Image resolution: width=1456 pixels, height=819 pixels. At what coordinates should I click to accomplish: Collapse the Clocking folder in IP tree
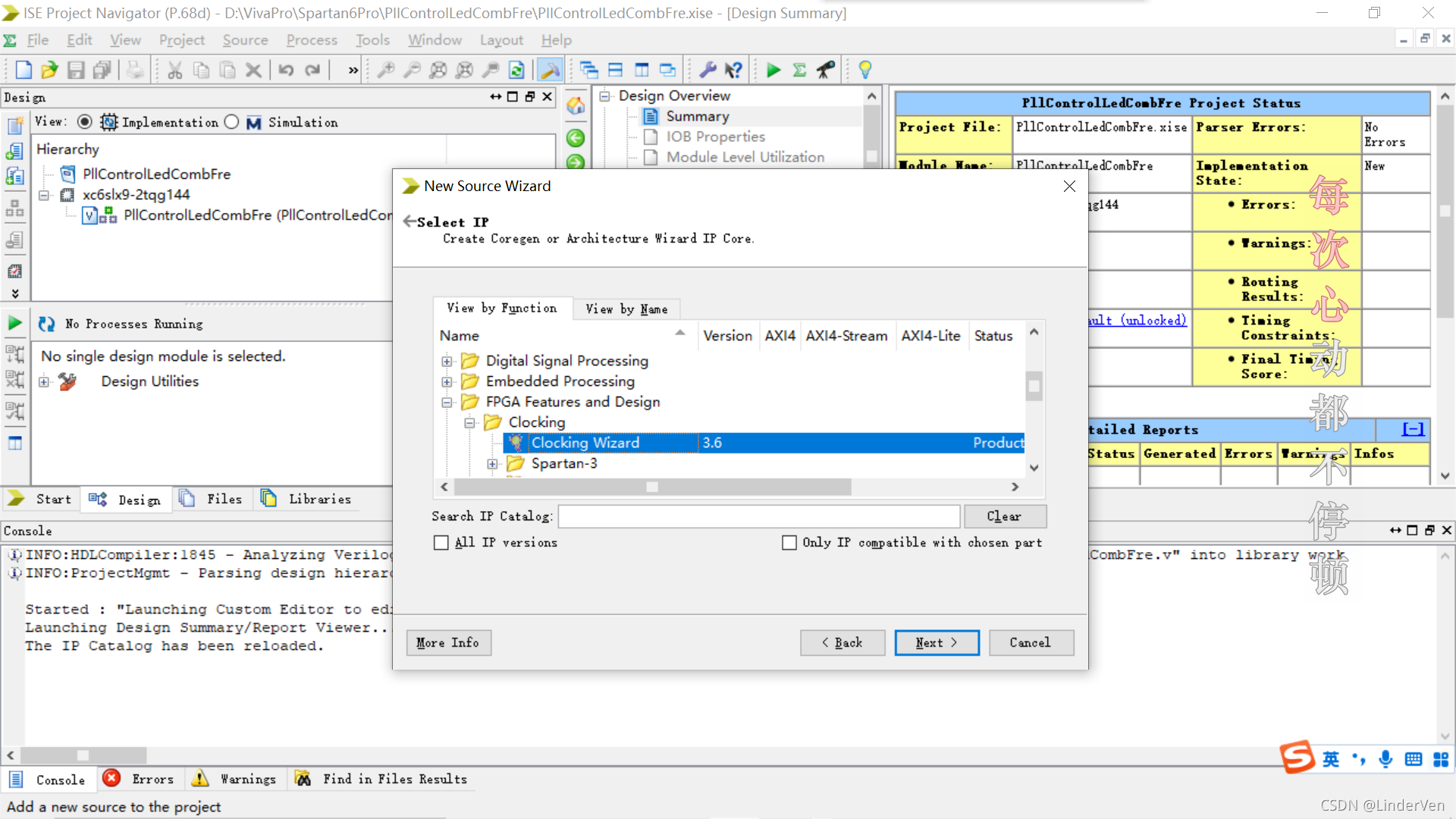[x=469, y=422]
